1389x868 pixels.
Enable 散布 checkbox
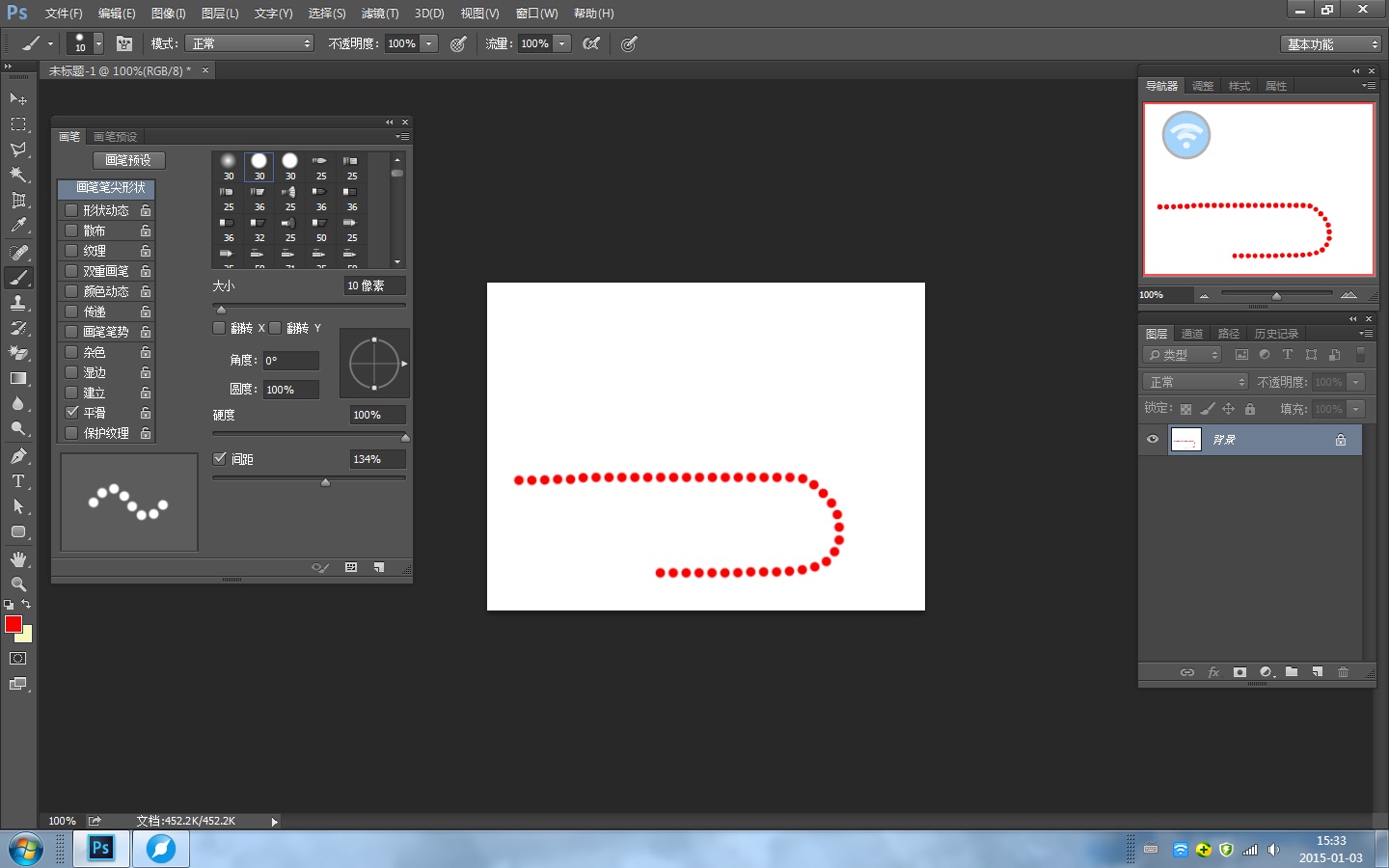pyautogui.click(x=71, y=231)
